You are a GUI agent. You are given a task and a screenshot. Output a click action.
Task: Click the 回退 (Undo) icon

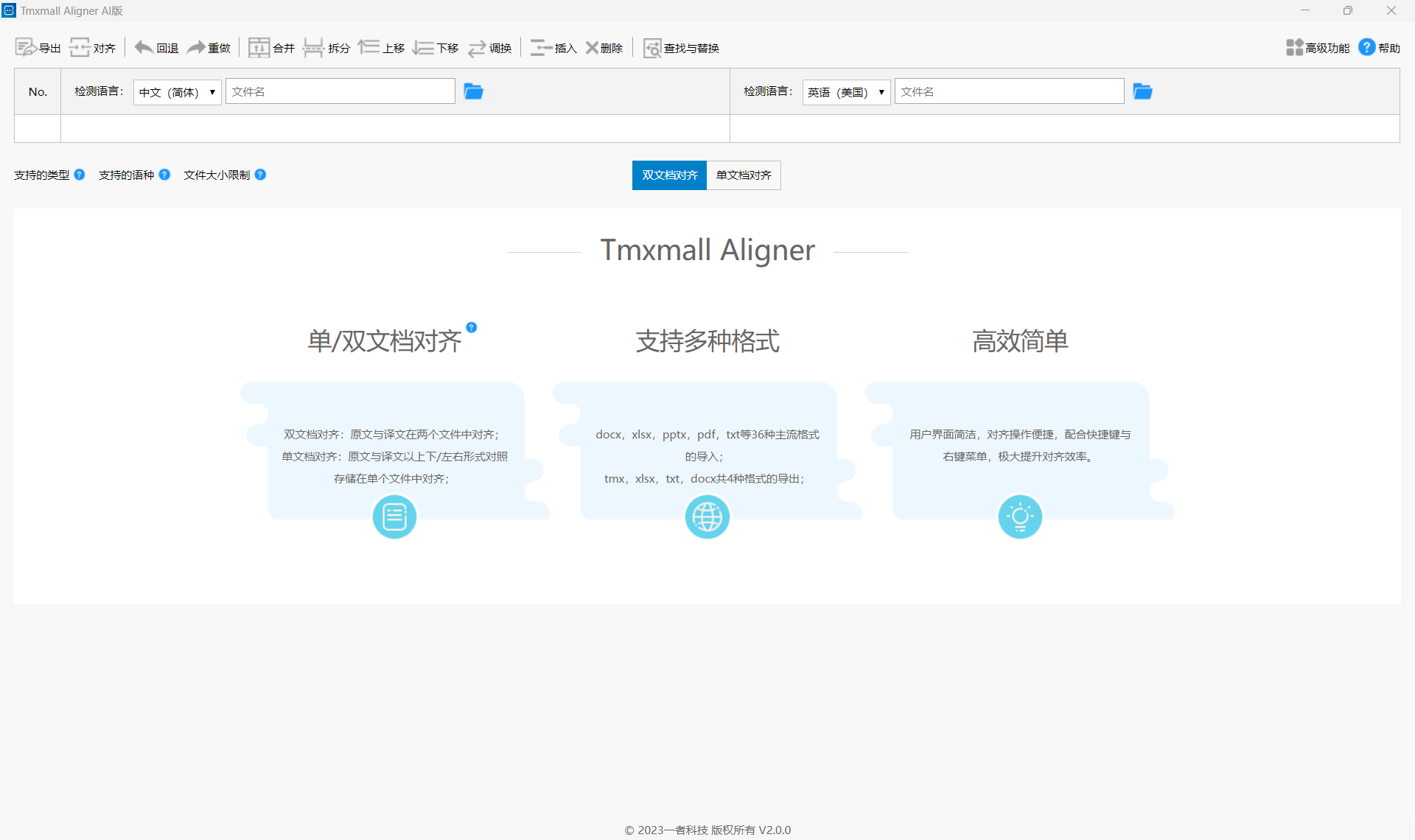[156, 47]
